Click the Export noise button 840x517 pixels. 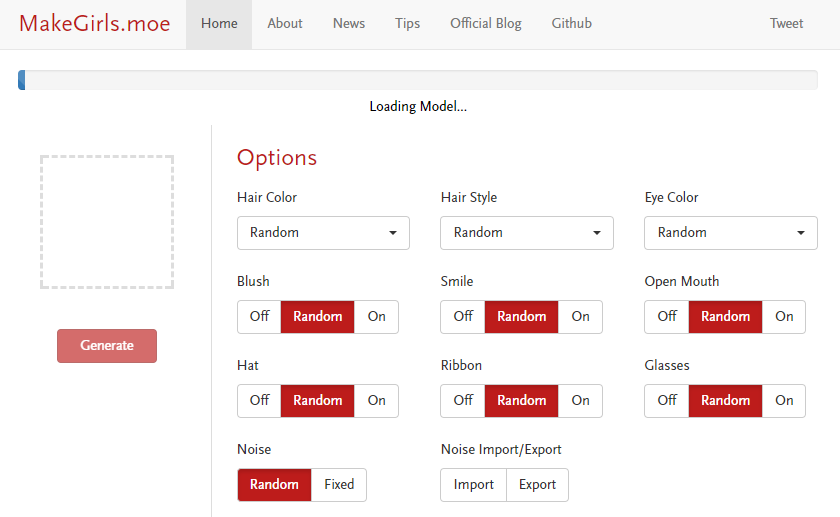(x=537, y=485)
